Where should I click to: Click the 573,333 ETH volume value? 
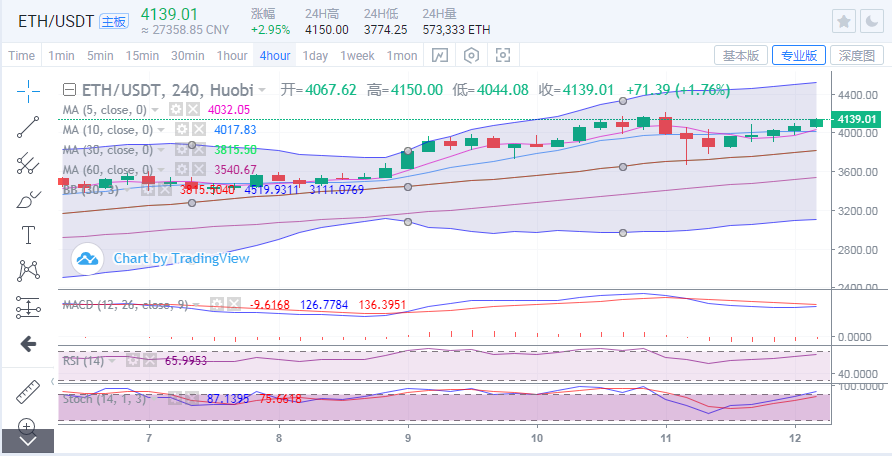tap(456, 30)
